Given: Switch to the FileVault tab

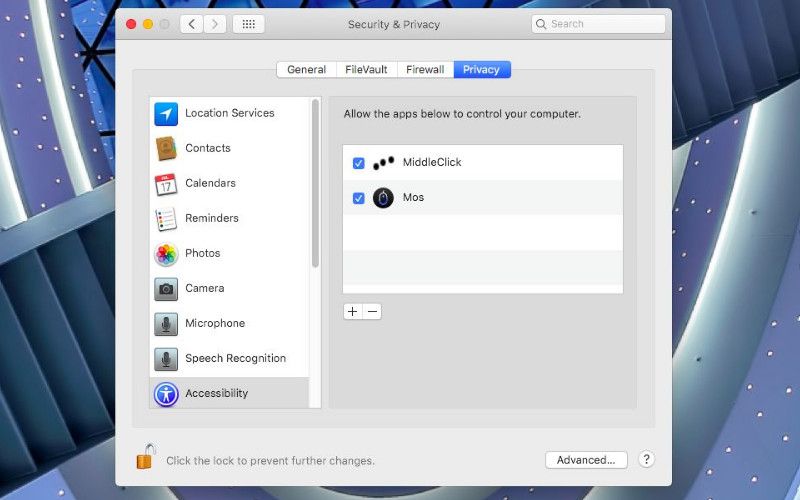Looking at the screenshot, I should coord(366,69).
